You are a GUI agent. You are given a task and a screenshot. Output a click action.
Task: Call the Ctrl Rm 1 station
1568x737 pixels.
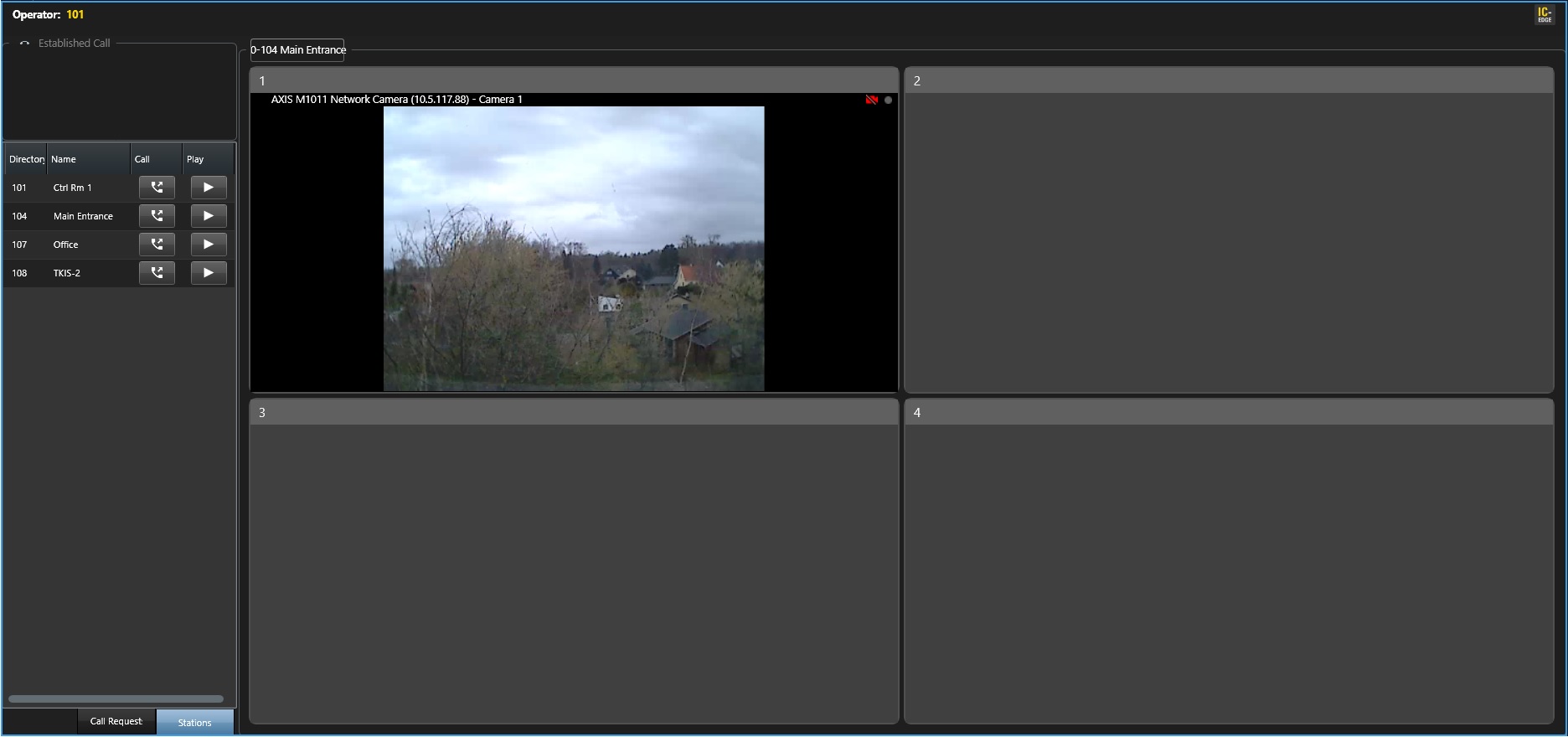(x=157, y=188)
